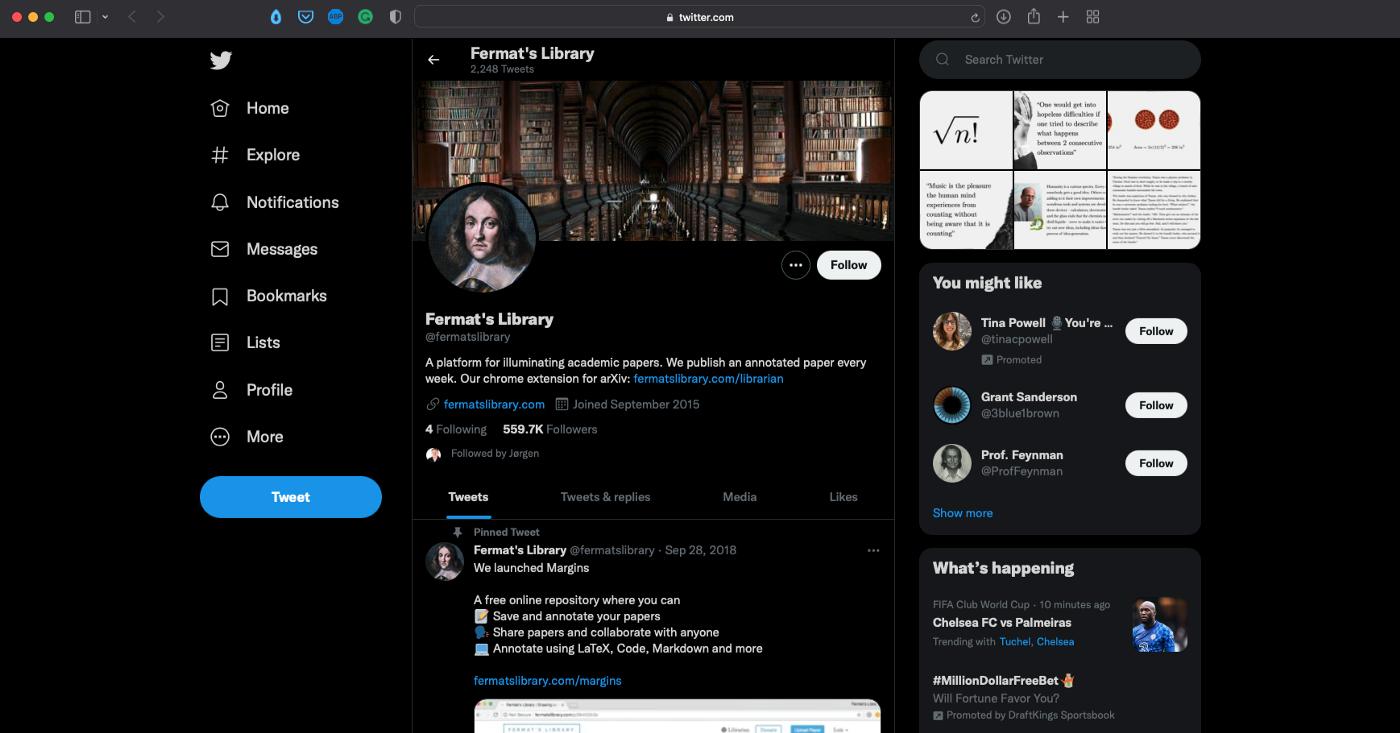Click the Search Twitter field
This screenshot has width=1400, height=733.
pyautogui.click(x=1060, y=60)
